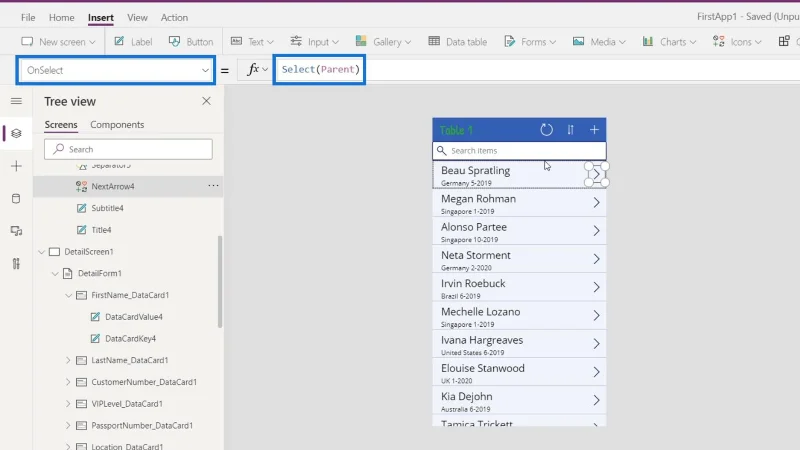Viewport: 800px width, 450px height.
Task: Open Advanced tools icon in left rail
Action: (x=16, y=264)
